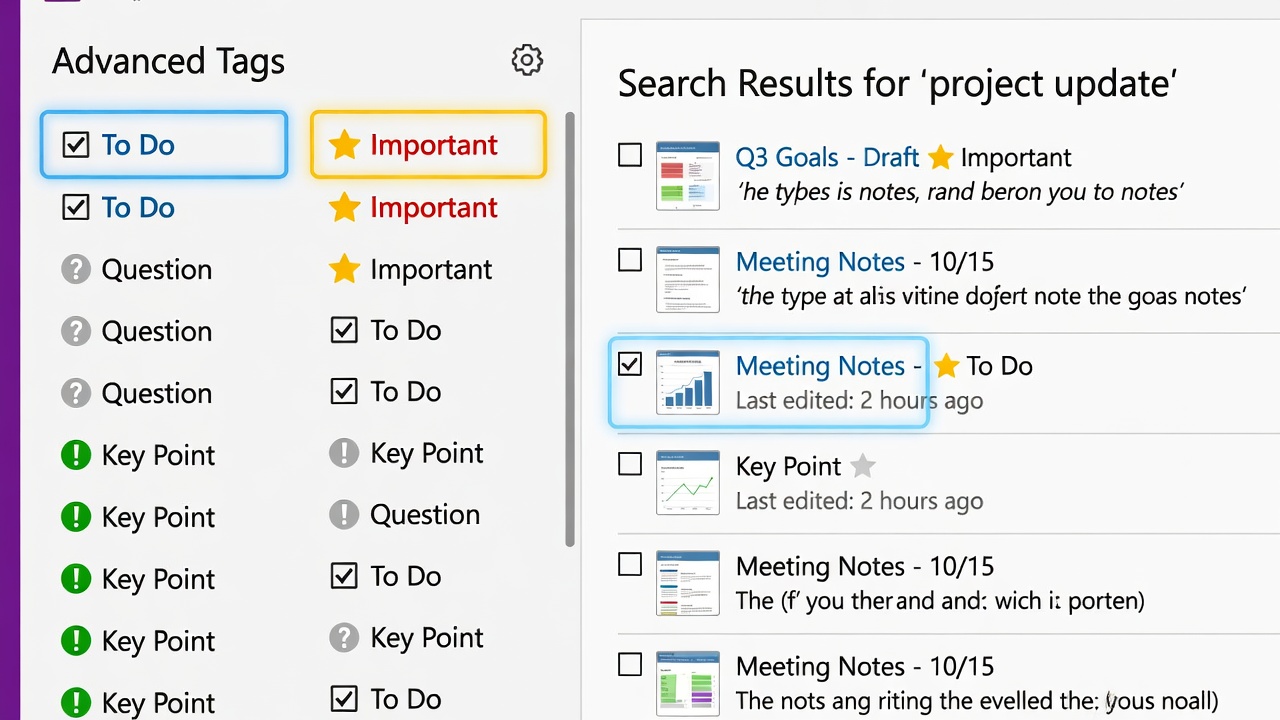Open Meeting Notes - 10/15 blue title link
1280x720 pixels.
(820, 262)
